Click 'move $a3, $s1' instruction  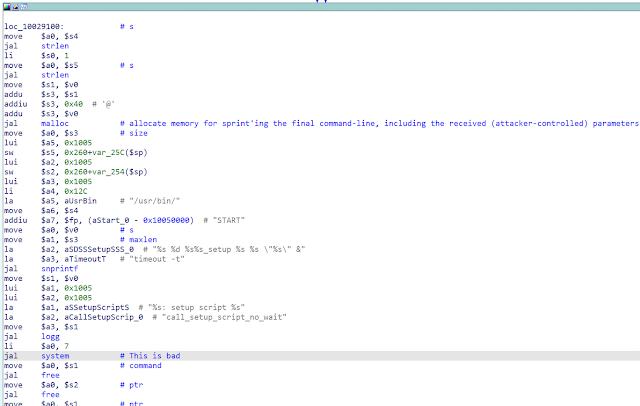click(41, 327)
